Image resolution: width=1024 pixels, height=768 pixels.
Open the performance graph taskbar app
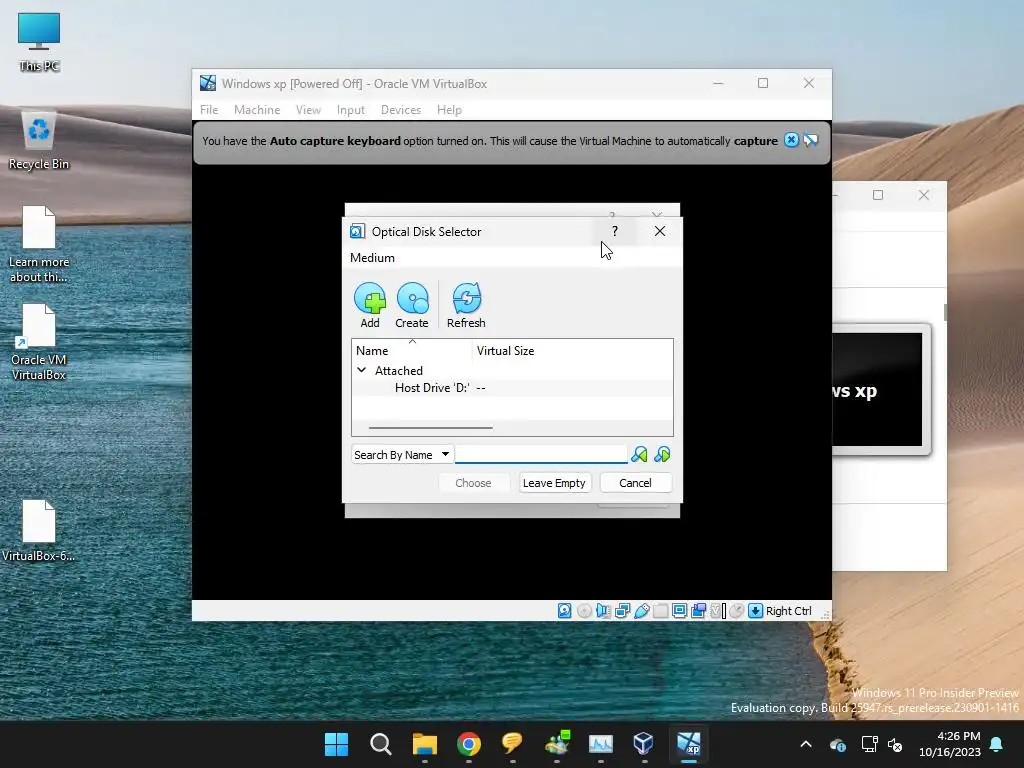600,744
